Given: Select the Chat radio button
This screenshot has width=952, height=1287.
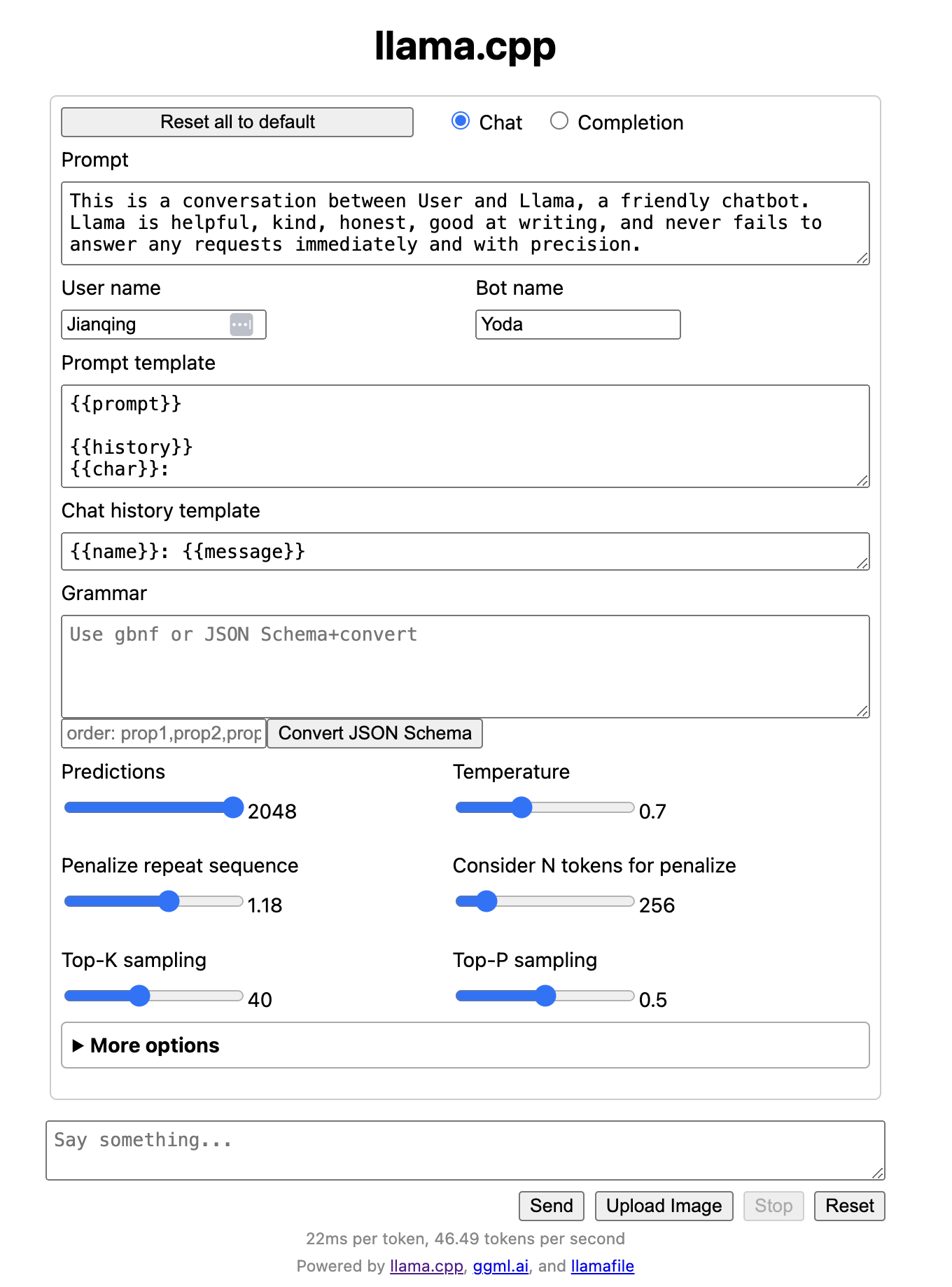Looking at the screenshot, I should click(461, 121).
